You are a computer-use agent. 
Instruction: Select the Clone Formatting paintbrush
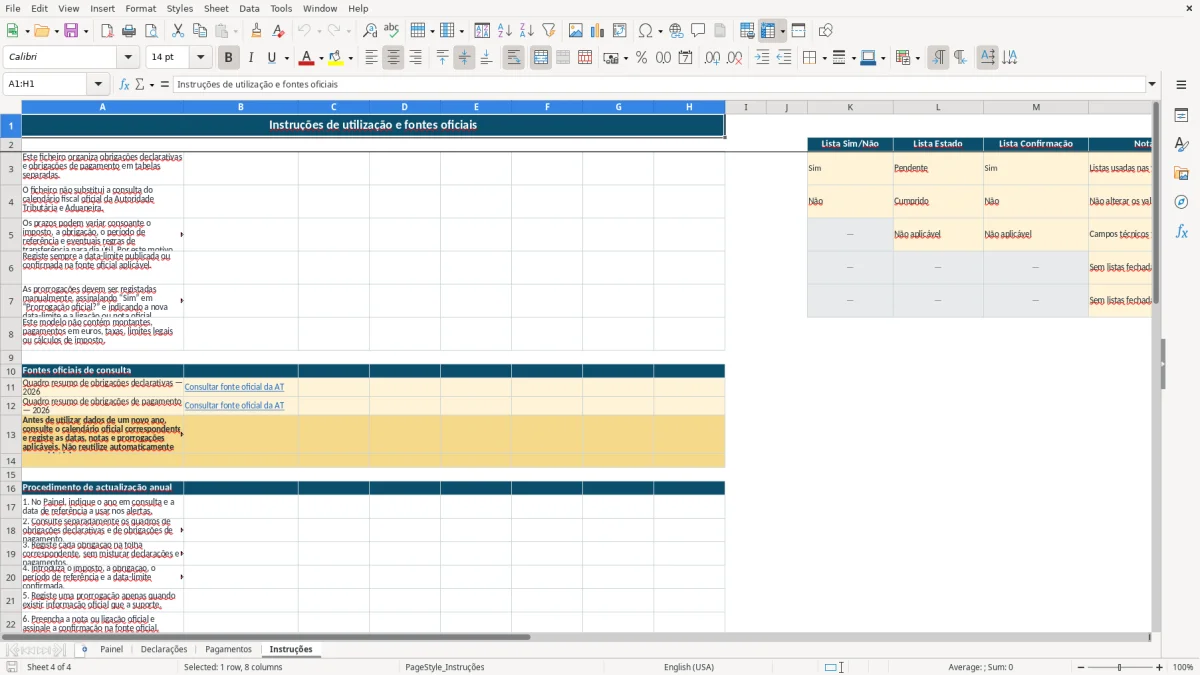click(x=257, y=31)
